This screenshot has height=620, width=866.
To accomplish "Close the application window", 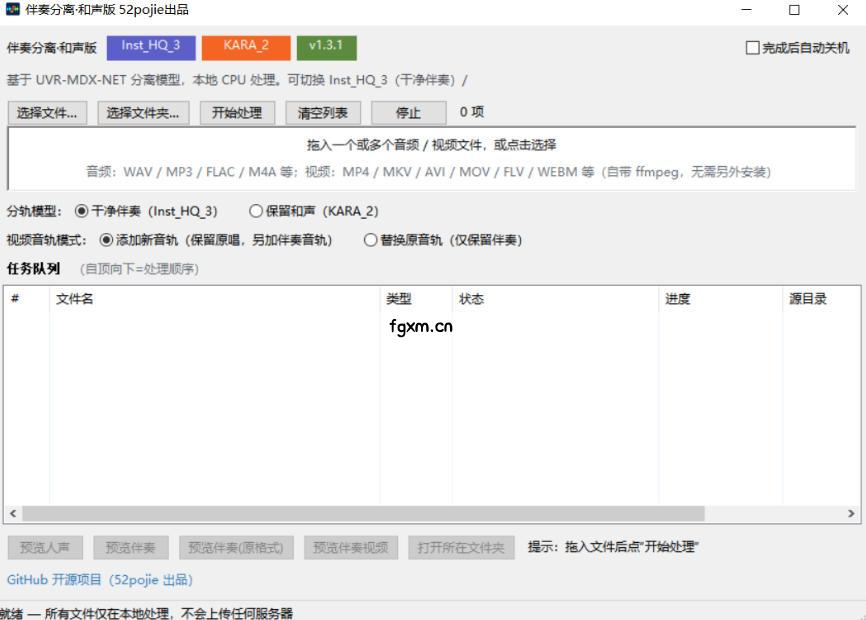I will [x=843, y=10].
